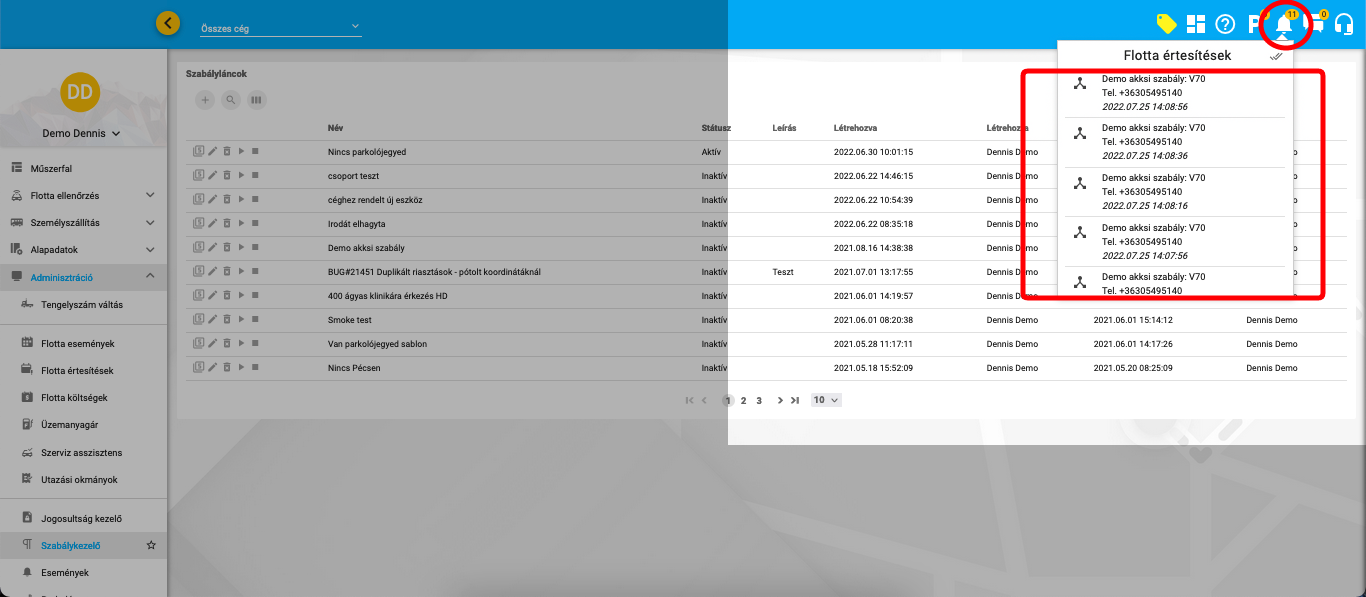This screenshot has height=597, width=1366.
Task: Click the help question mark icon
Action: pos(1225,24)
